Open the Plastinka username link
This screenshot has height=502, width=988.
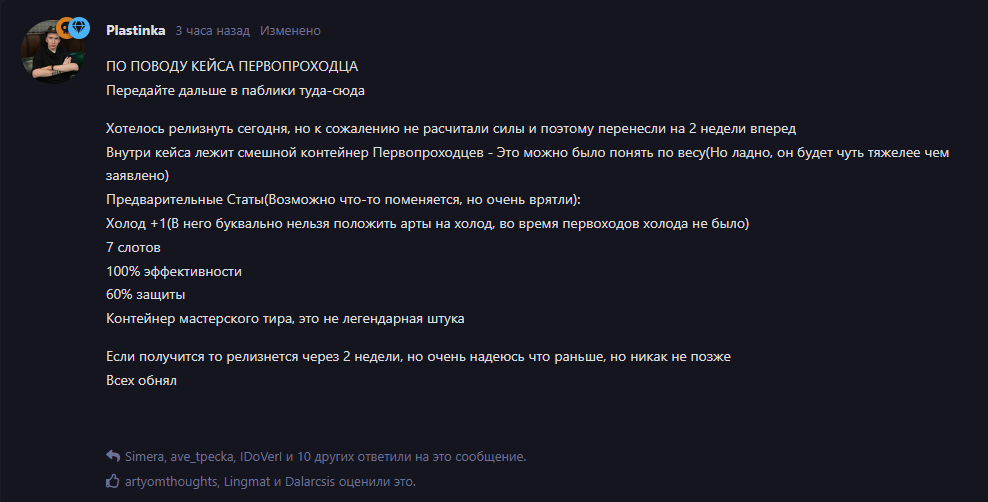pos(135,30)
